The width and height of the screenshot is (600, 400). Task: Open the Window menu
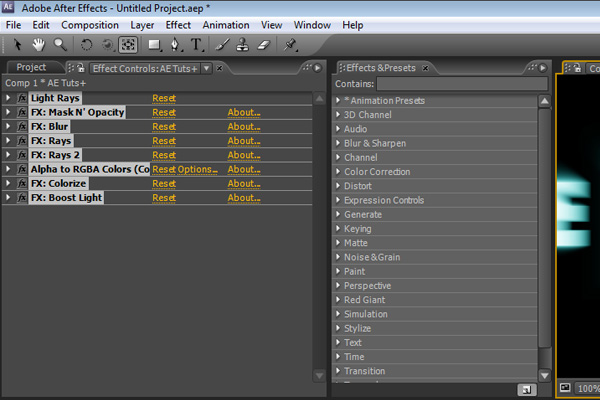coord(312,25)
